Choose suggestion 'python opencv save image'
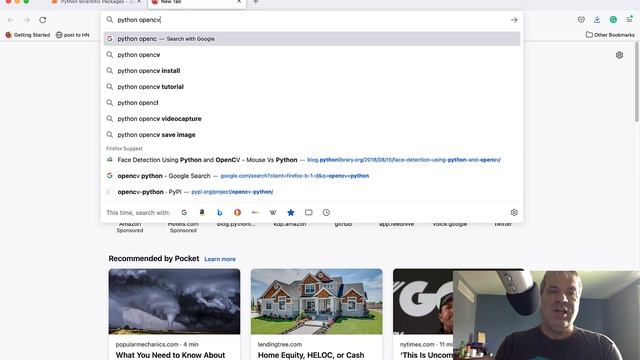Viewport: 640px width, 360px height. [312, 135]
